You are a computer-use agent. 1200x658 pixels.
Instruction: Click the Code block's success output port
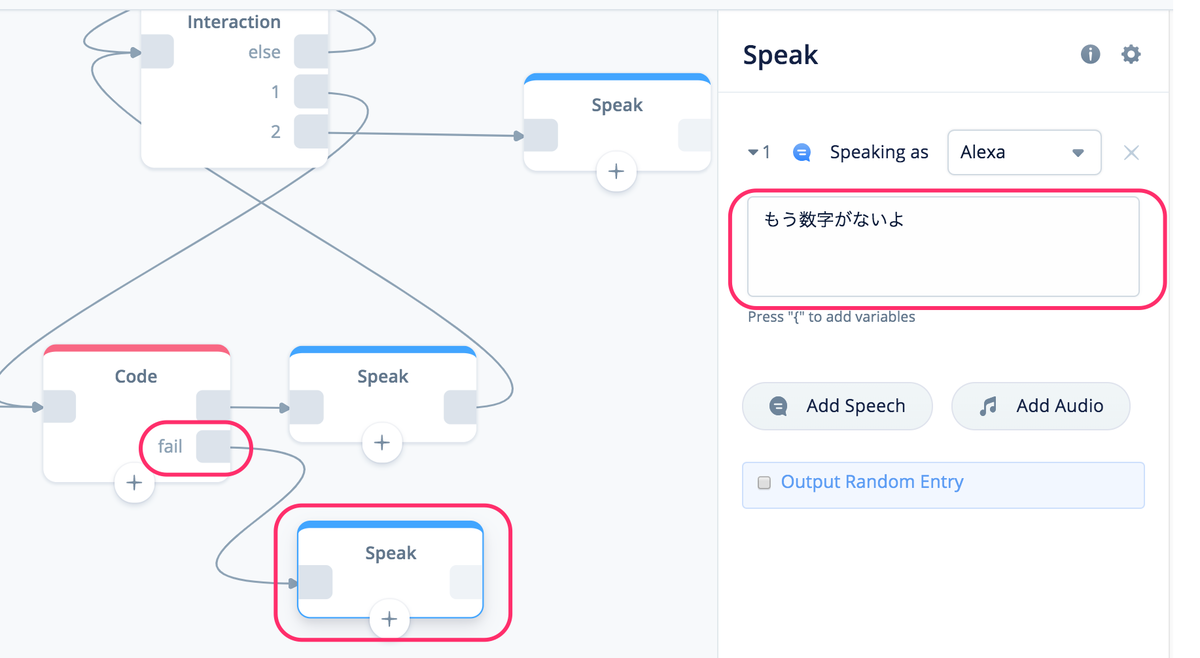(213, 407)
